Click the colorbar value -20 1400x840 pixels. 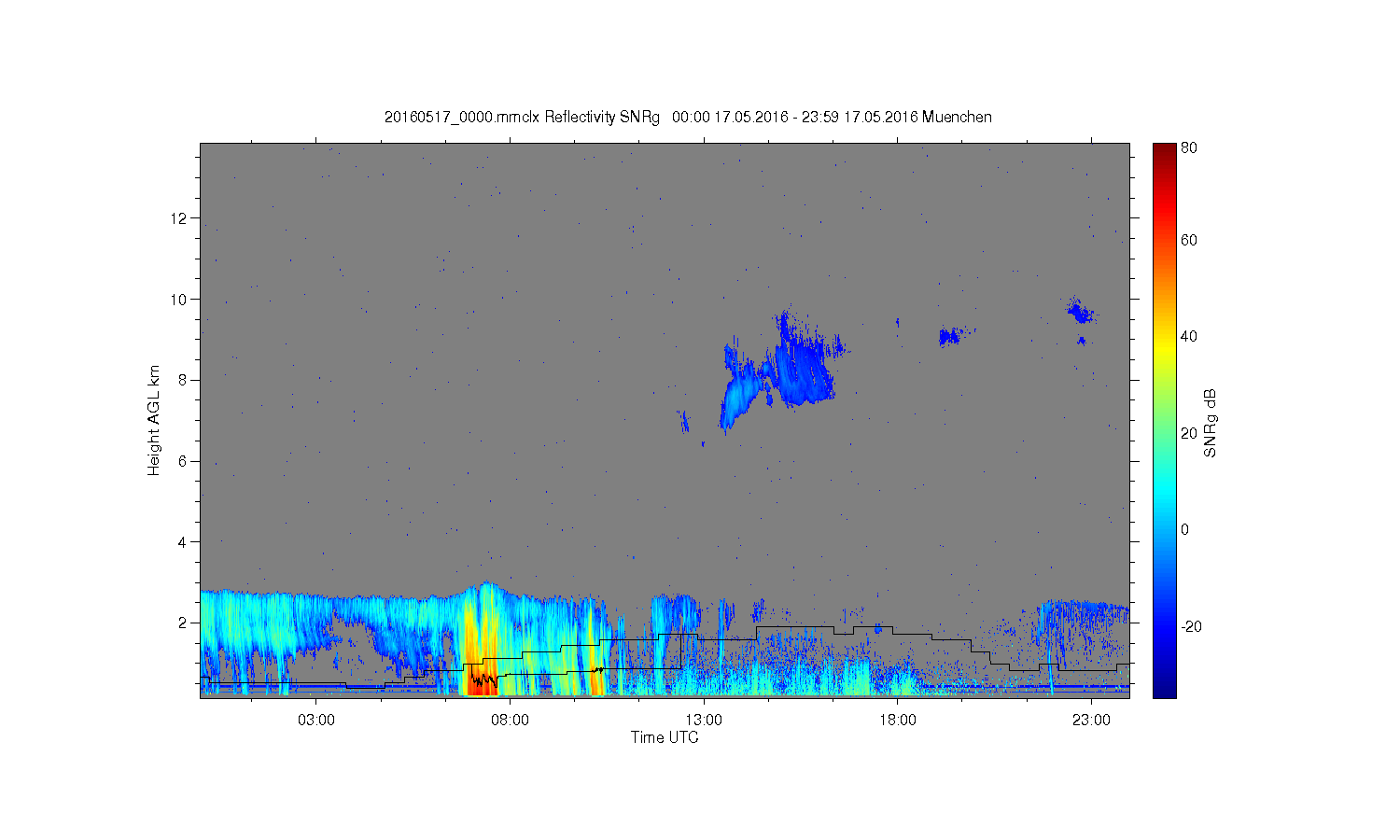point(1191,626)
